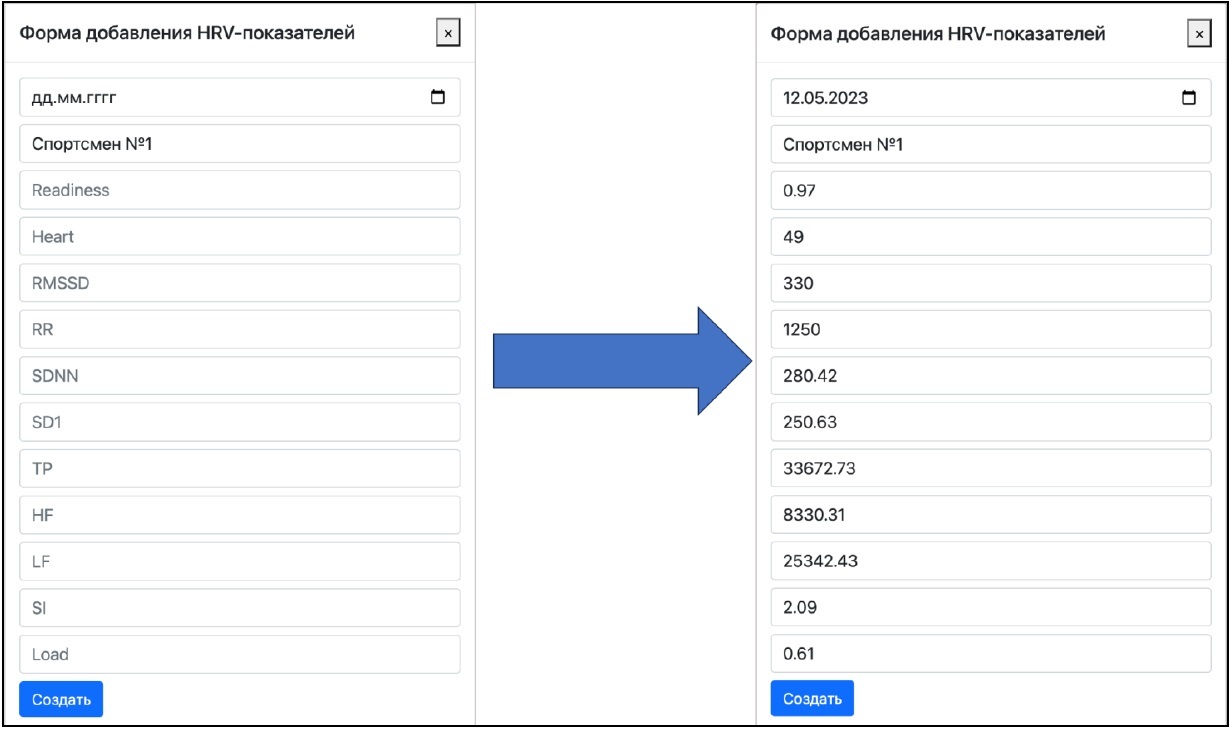The image size is (1230, 729).
Task: Click the дд.мм.гггг date input
Action: (220, 98)
